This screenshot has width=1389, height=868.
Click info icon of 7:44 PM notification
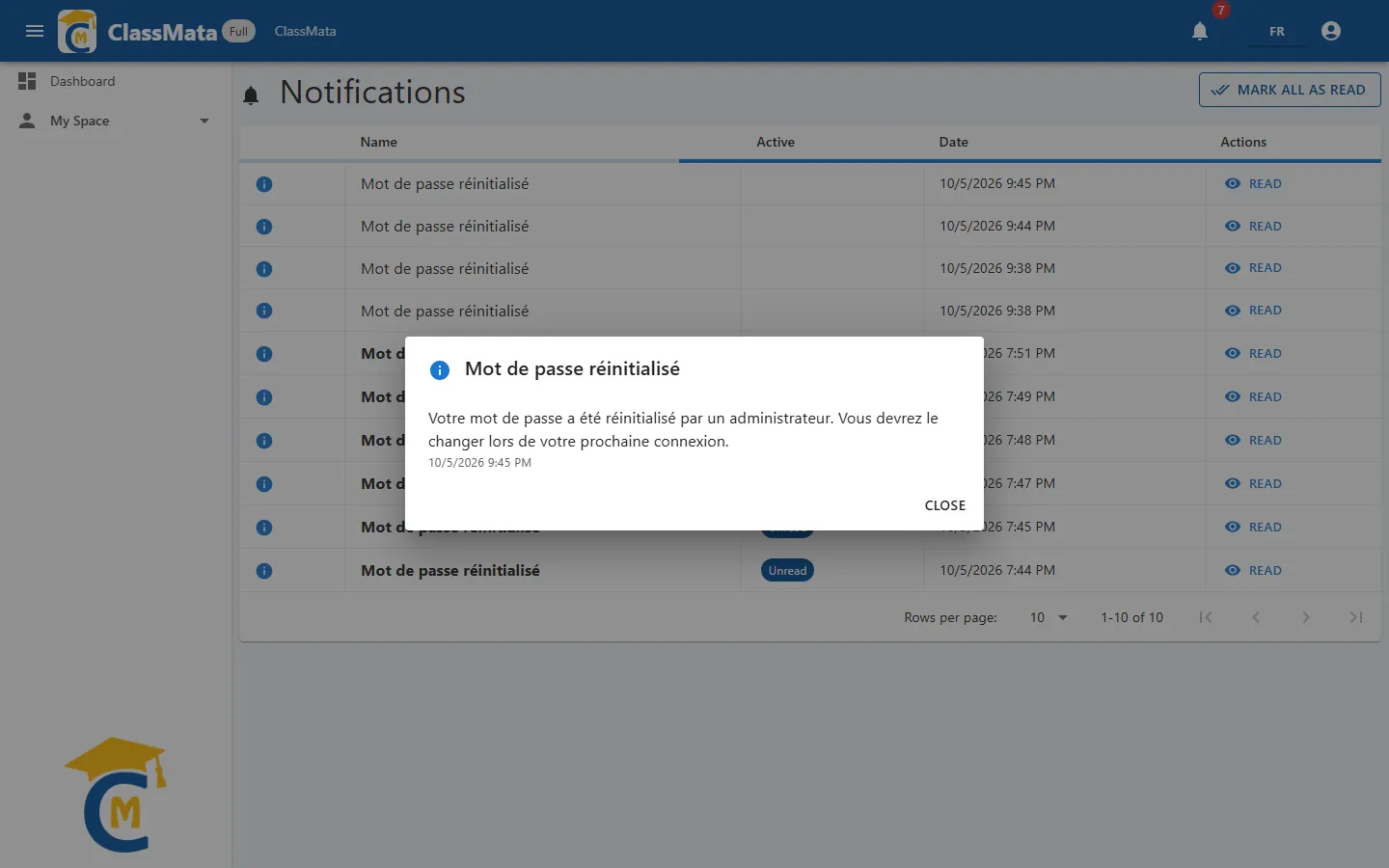coord(264,571)
